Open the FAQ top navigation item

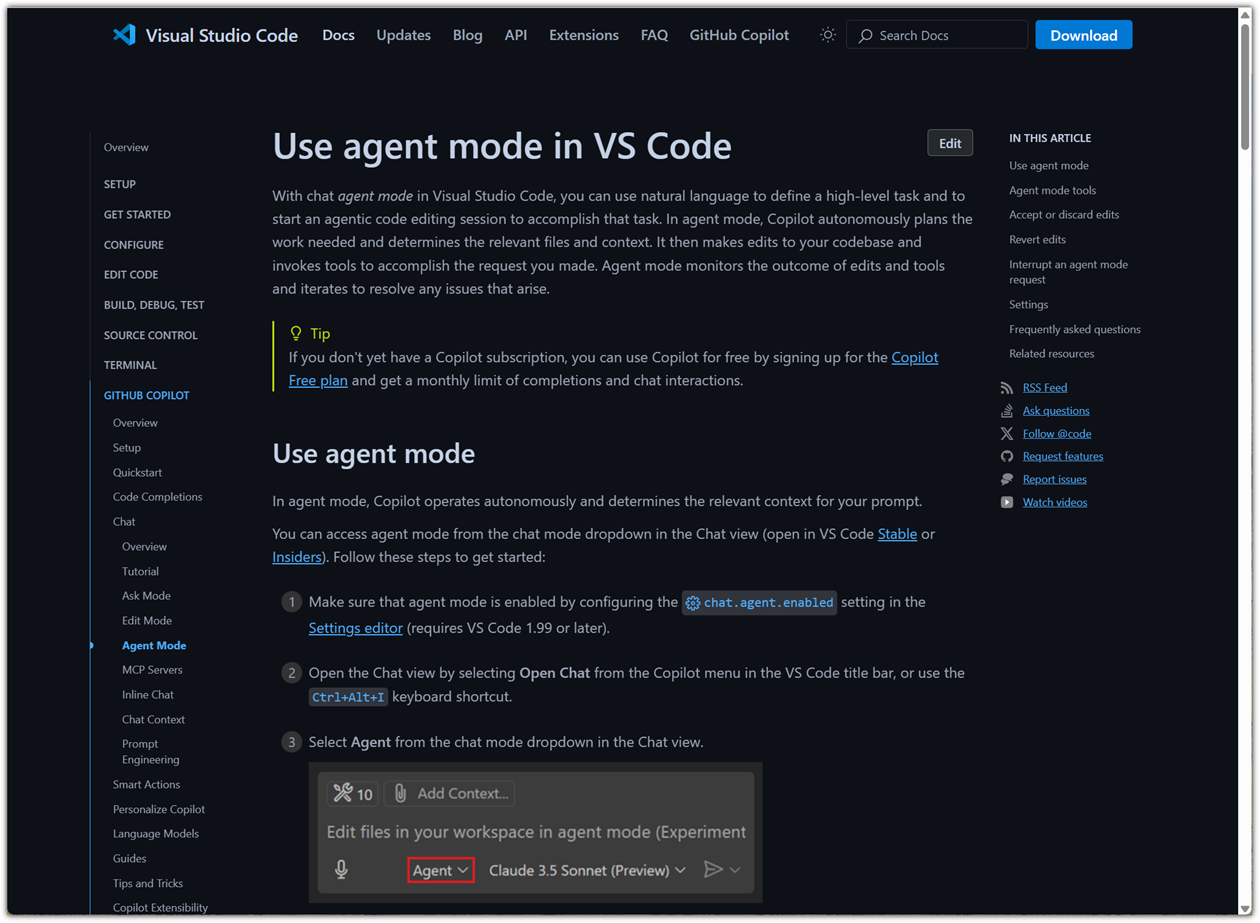coord(654,35)
